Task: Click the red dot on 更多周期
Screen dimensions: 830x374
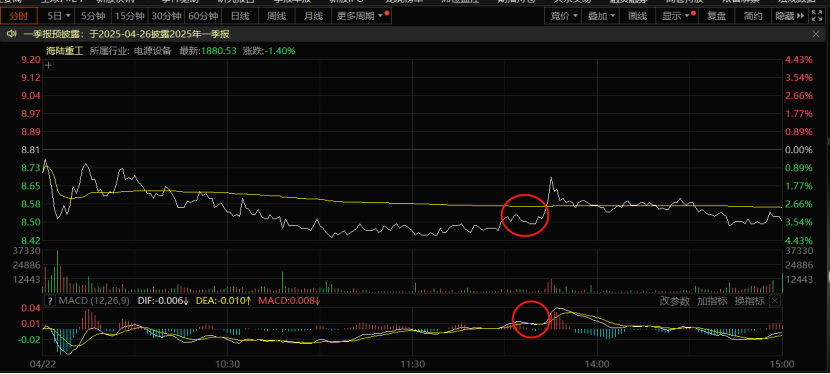Action: click(x=387, y=12)
